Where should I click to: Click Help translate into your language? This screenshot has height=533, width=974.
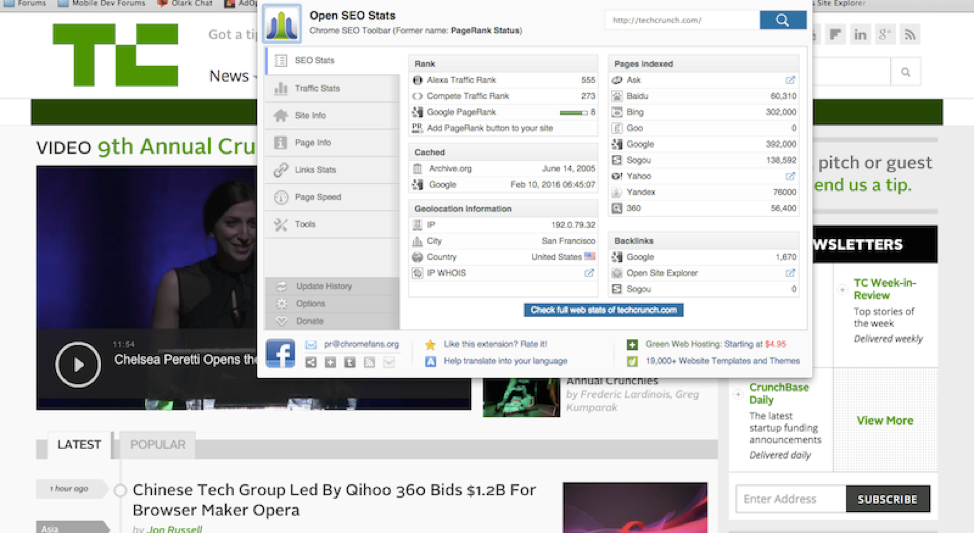click(505, 361)
